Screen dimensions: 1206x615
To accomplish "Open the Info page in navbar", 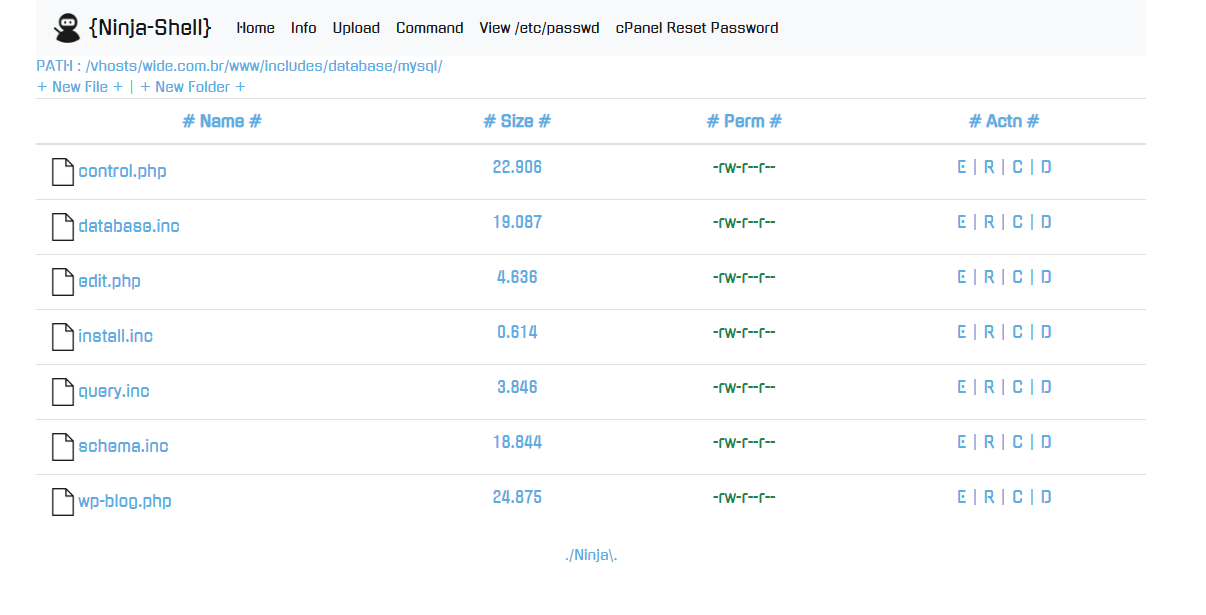I will 303,28.
